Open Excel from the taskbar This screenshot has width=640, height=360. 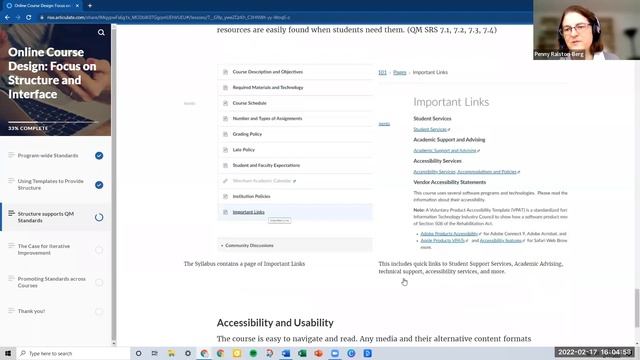point(302,353)
